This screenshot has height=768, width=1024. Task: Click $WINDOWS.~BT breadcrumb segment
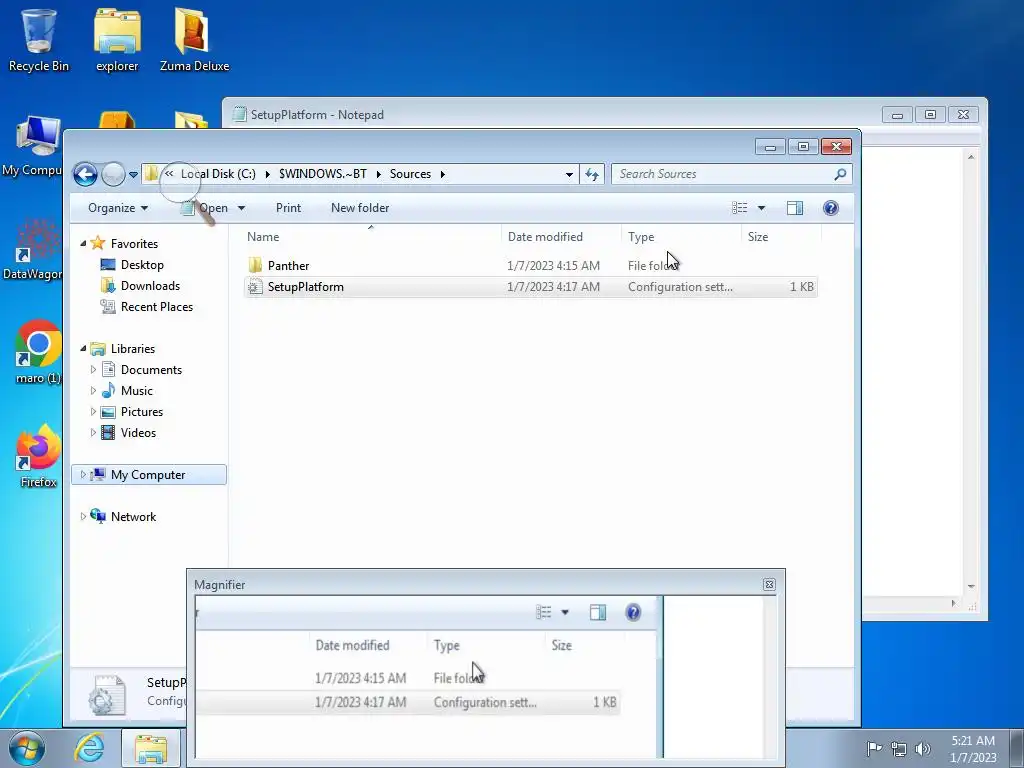click(323, 174)
